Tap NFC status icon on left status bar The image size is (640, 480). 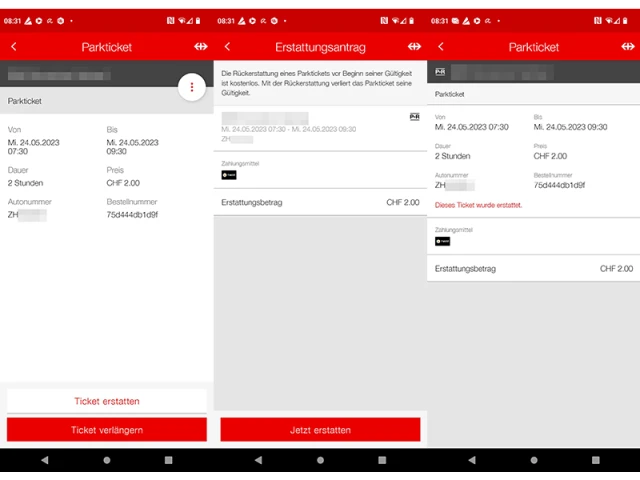[x=171, y=20]
